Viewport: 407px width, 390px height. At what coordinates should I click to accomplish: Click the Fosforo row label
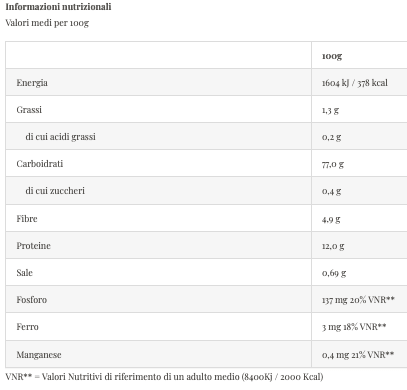[32, 300]
